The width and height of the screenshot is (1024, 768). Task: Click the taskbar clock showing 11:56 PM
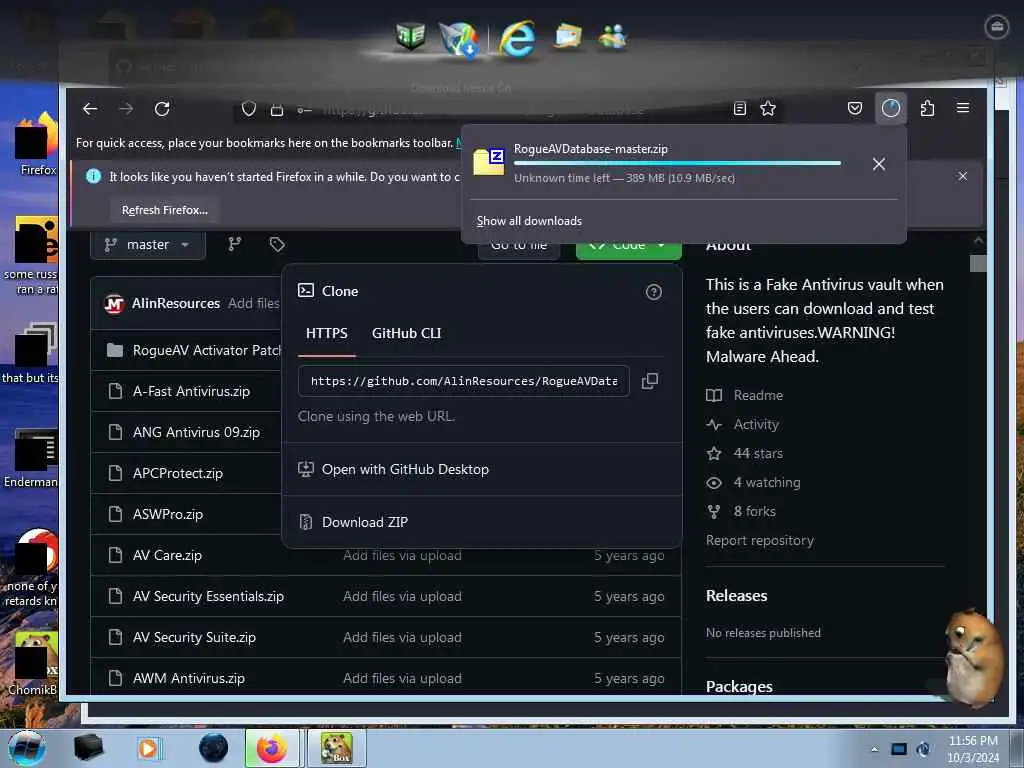pyautogui.click(x=972, y=749)
